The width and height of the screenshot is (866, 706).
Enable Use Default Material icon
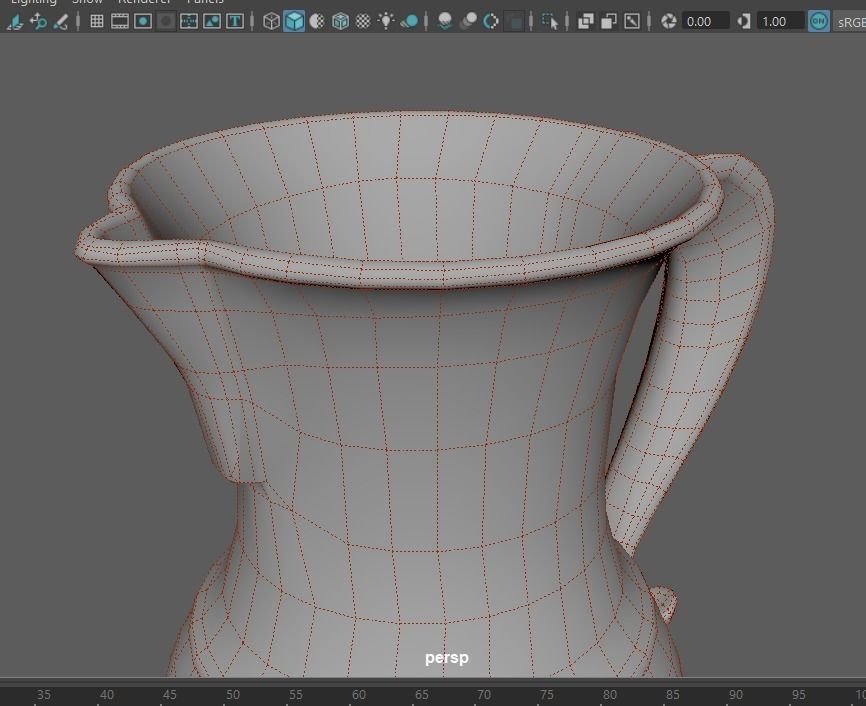[x=317, y=22]
